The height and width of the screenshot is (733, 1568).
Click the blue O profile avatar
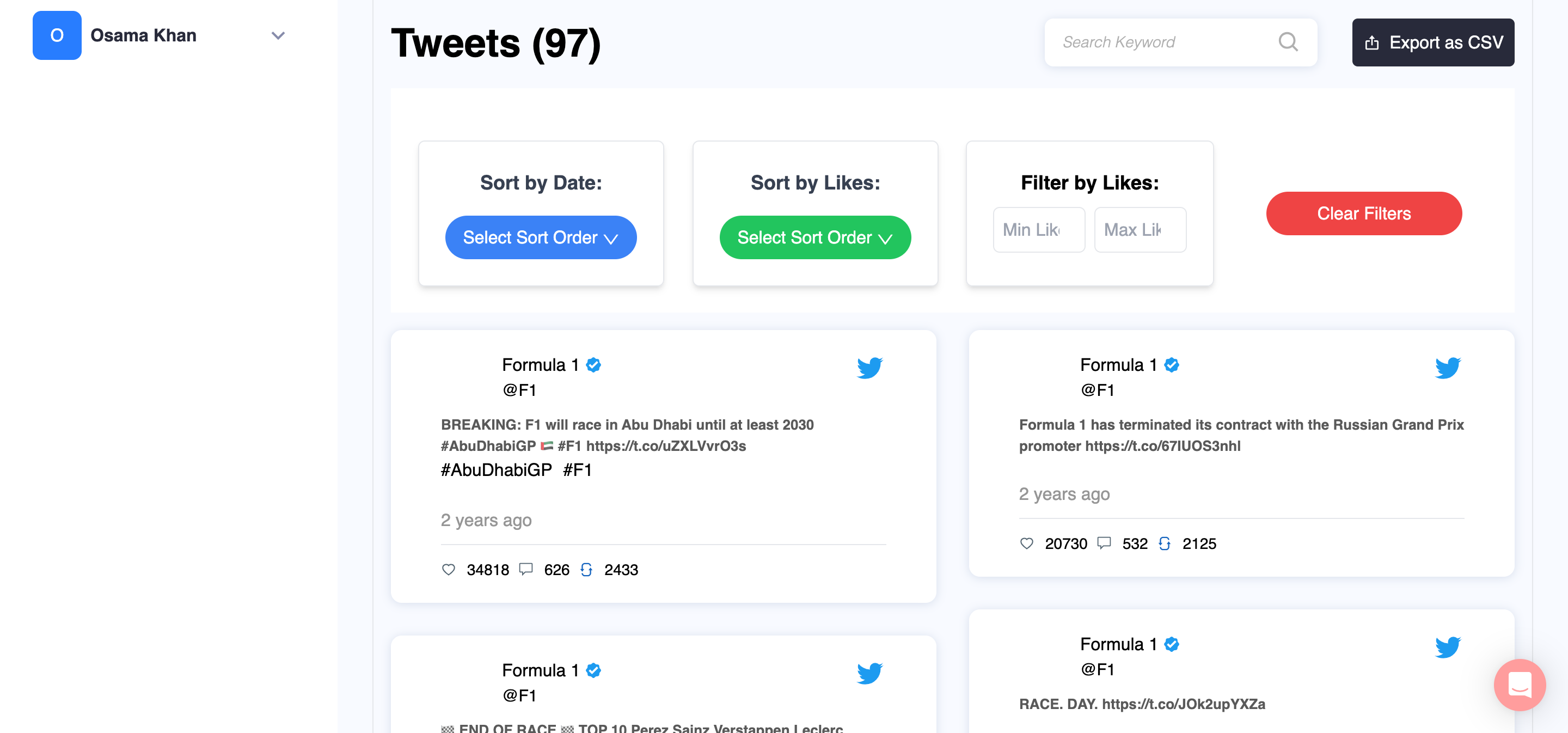coord(57,35)
